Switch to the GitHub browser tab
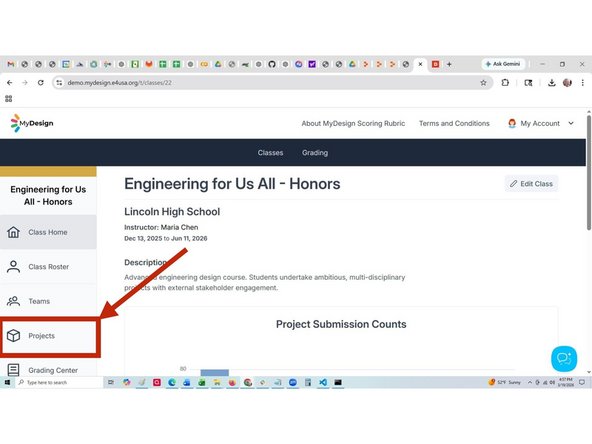 [272, 64]
